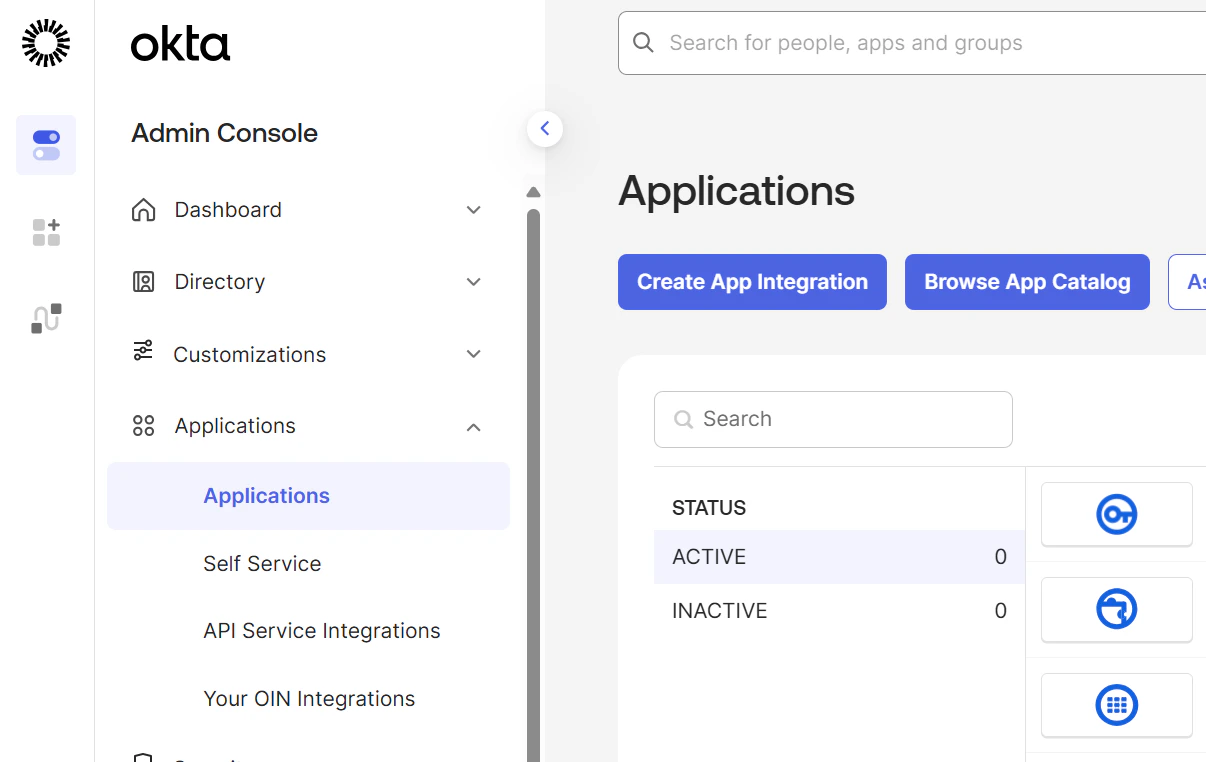Click the global search field for people and apps

pyautogui.click(x=900, y=42)
